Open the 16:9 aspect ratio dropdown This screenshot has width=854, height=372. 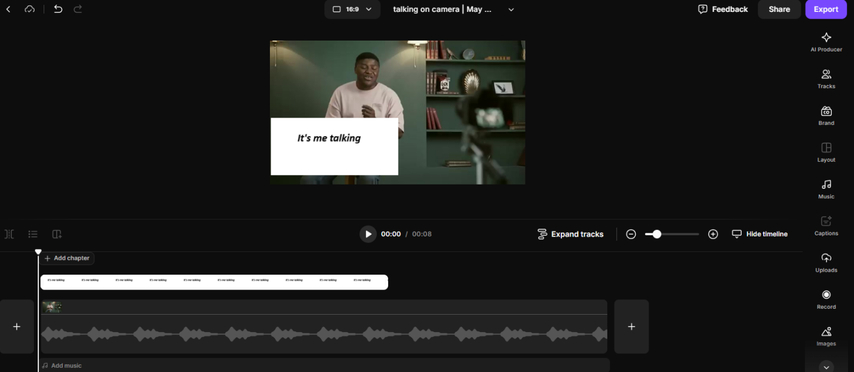(352, 9)
